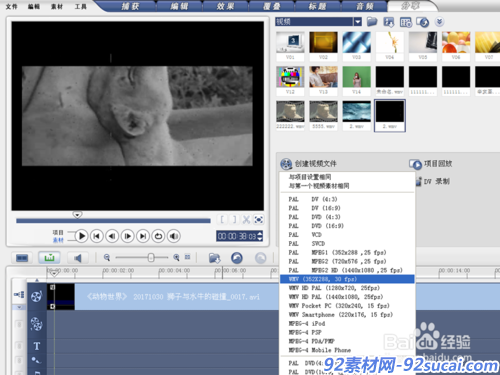This screenshot has height=375, width=500.
Task: Open the preview volume control
Action: pyautogui.click(x=173, y=236)
